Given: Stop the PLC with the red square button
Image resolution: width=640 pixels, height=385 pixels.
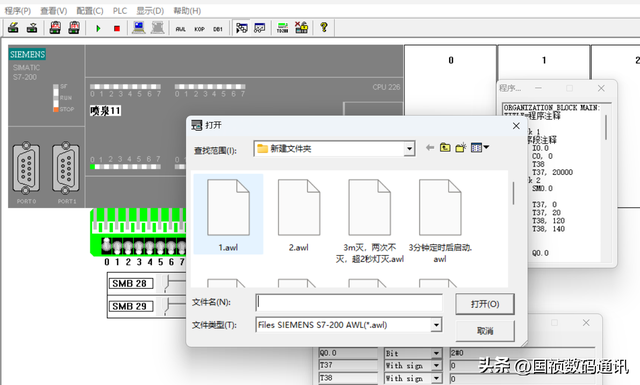Looking at the screenshot, I should click(117, 28).
